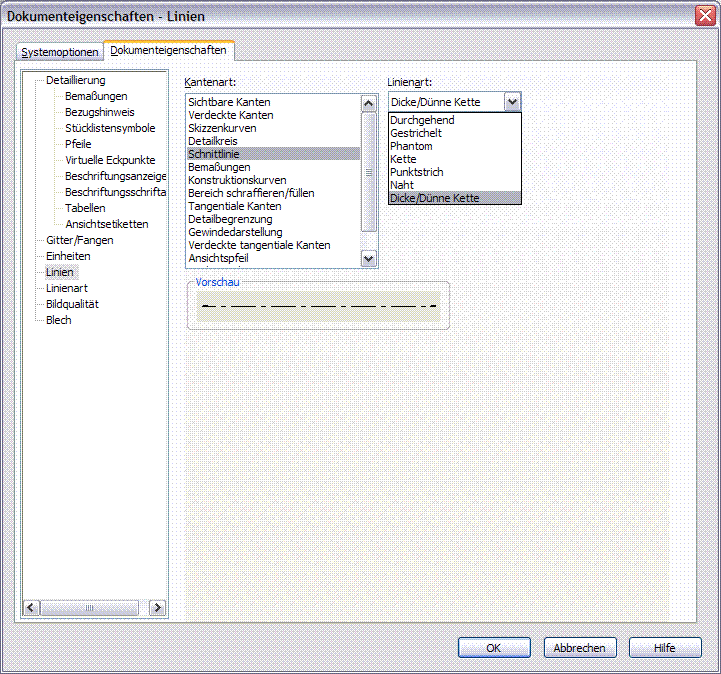Image resolution: width=721 pixels, height=674 pixels.
Task: Click the Kantenart list scrollbar thumb
Action: tap(368, 172)
